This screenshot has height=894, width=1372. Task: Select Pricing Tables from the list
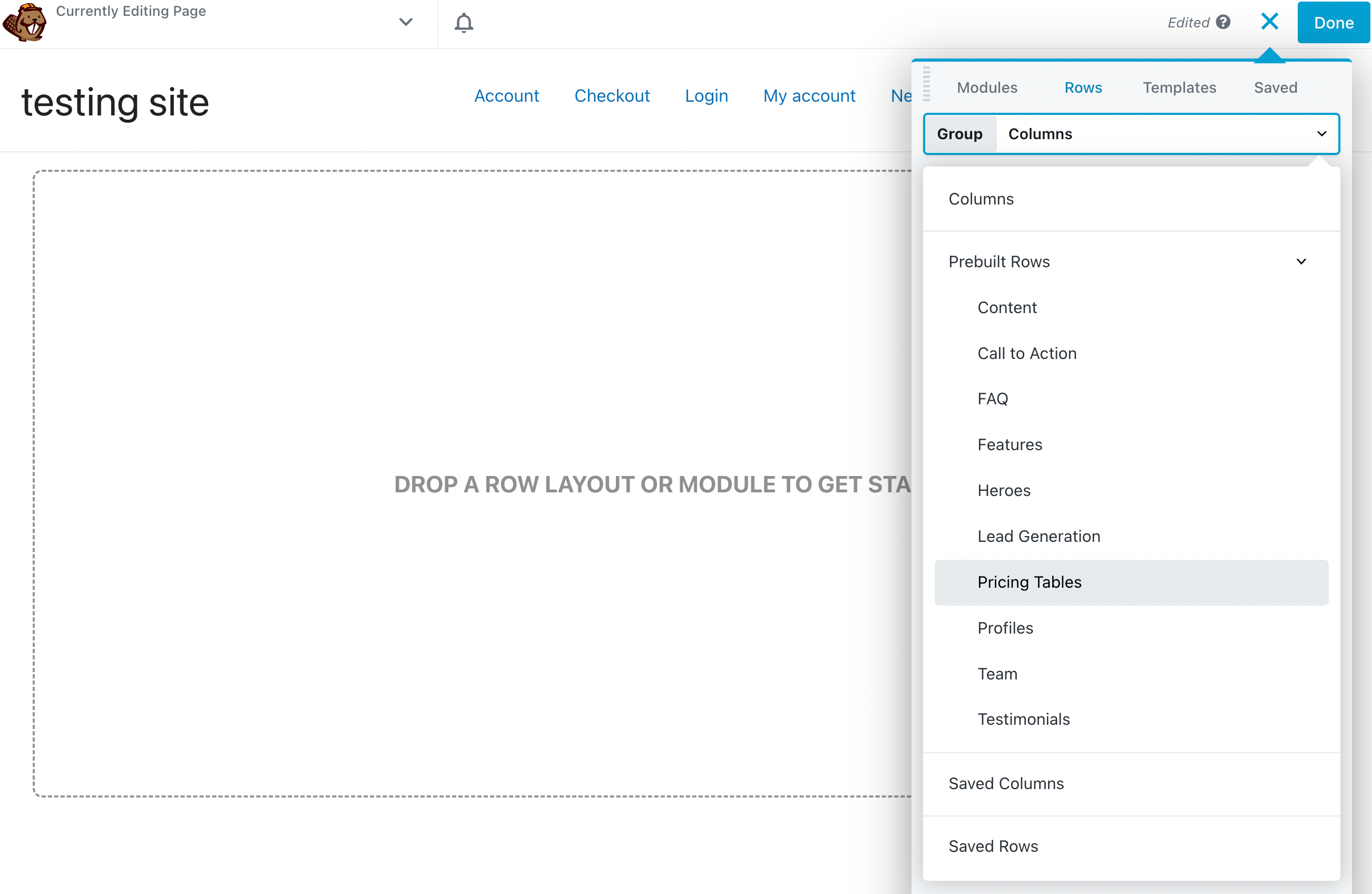tap(1029, 582)
